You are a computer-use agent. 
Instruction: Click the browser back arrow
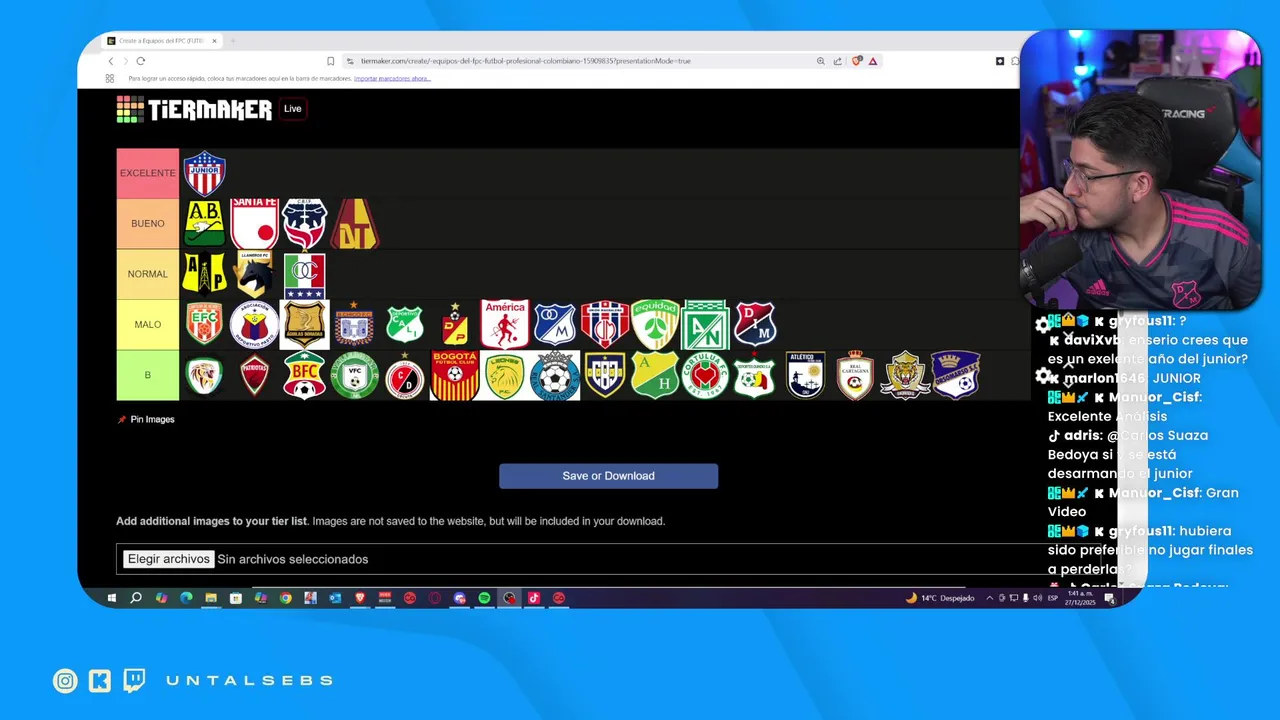point(111,61)
